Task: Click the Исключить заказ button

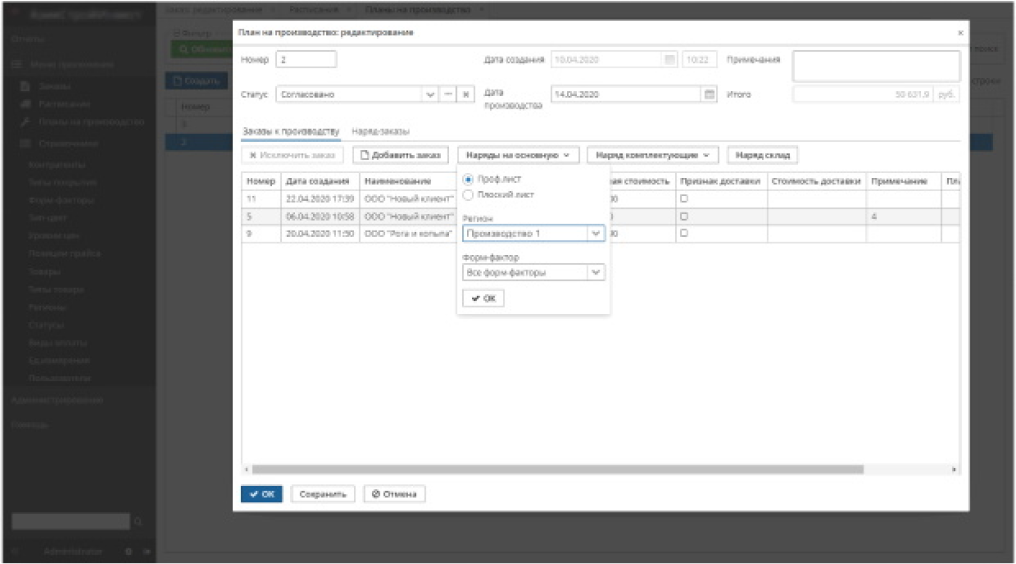Action: click(x=293, y=155)
